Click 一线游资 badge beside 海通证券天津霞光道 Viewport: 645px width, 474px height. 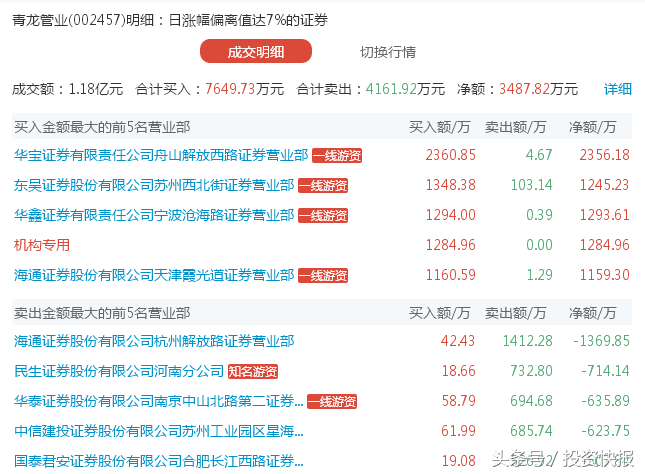(x=323, y=276)
